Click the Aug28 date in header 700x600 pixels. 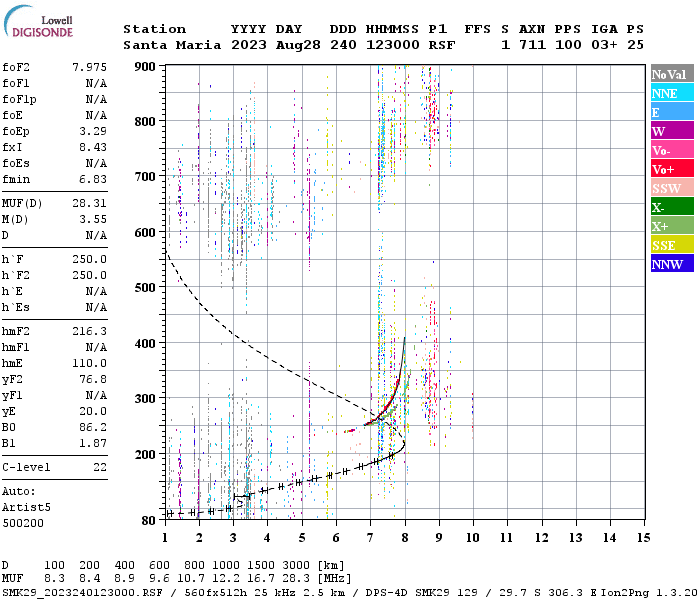point(298,45)
